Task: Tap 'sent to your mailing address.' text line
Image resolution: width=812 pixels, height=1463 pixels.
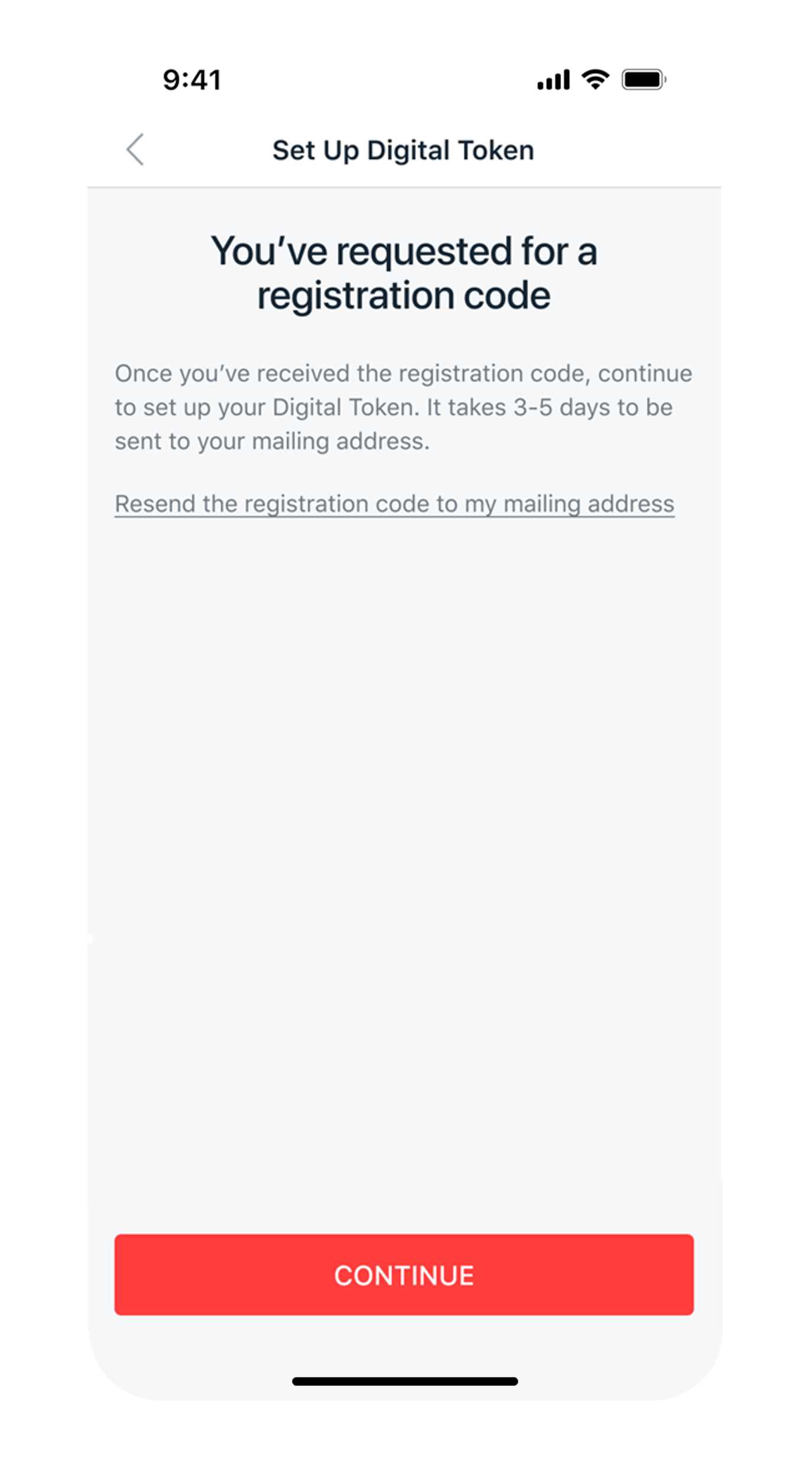Action: click(x=272, y=442)
